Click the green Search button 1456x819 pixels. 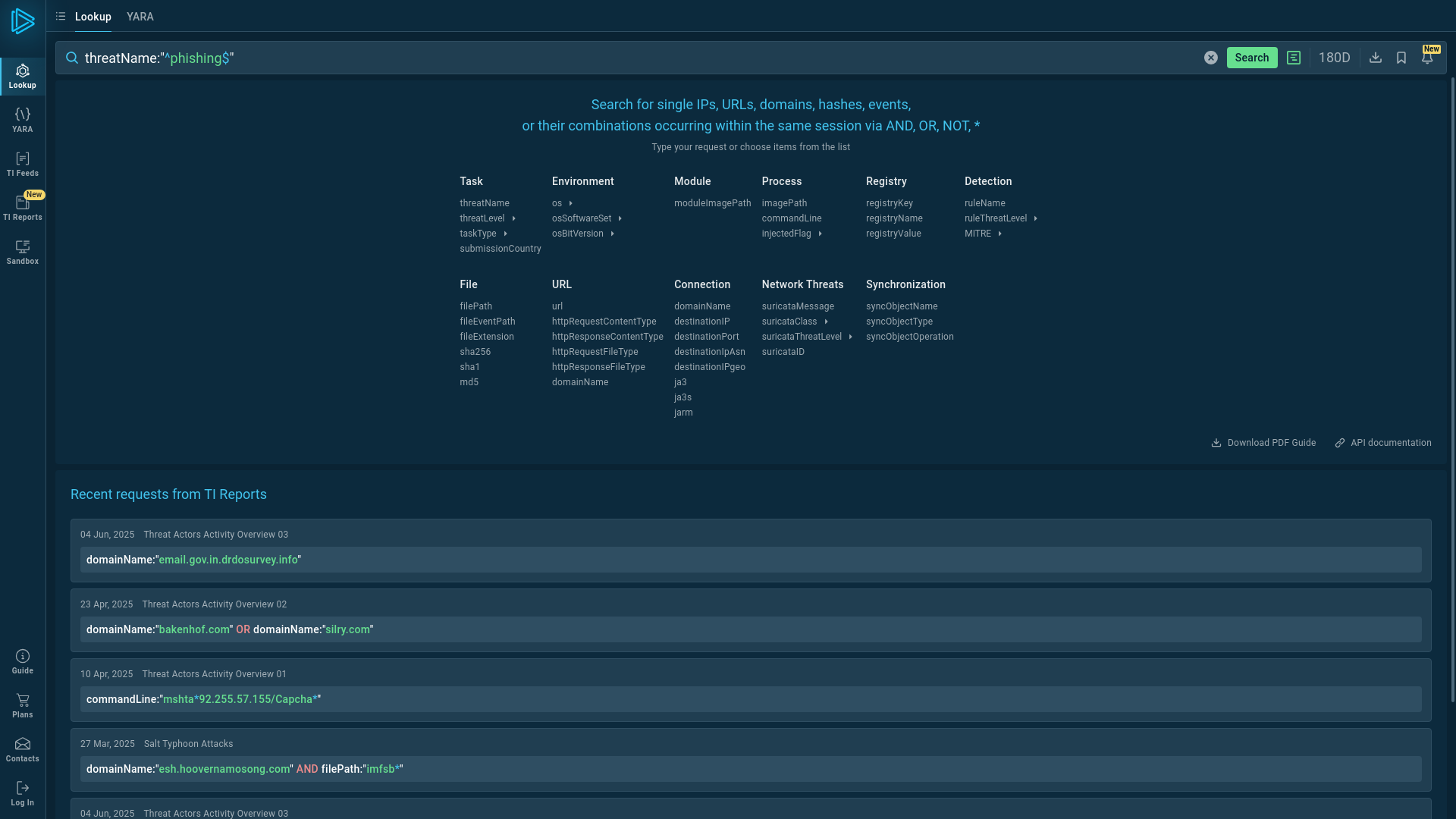pyautogui.click(x=1252, y=58)
